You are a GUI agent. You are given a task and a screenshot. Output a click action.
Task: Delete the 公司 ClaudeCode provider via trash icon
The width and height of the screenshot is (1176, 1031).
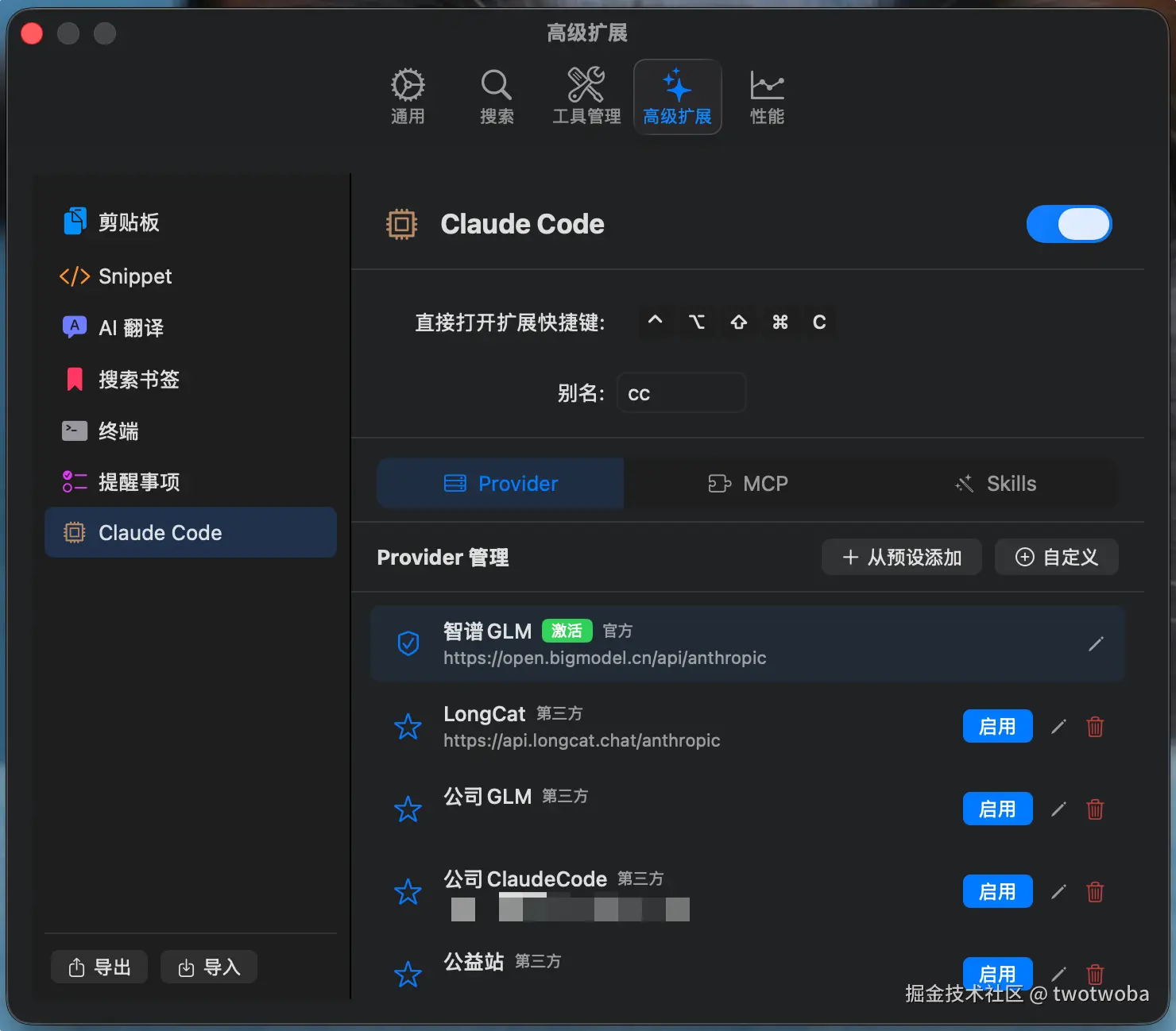pyautogui.click(x=1095, y=892)
